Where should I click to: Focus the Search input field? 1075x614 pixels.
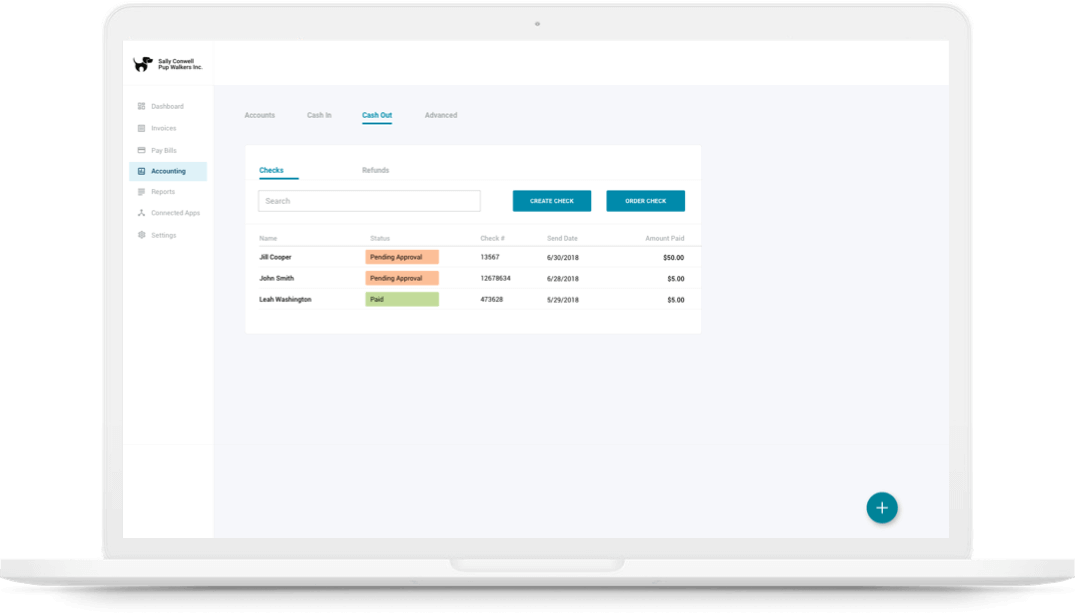point(369,201)
